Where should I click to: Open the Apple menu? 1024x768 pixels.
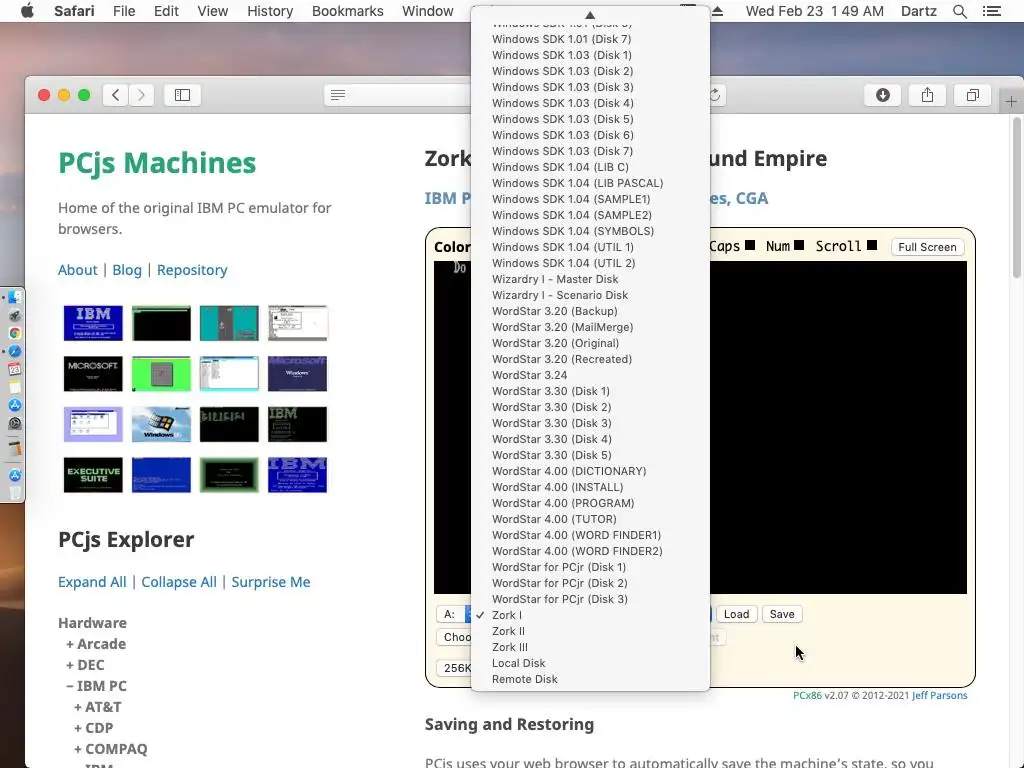[27, 11]
